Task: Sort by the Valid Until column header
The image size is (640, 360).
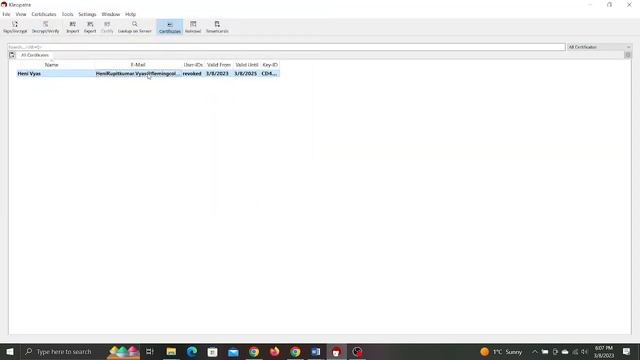Action: tap(247, 65)
